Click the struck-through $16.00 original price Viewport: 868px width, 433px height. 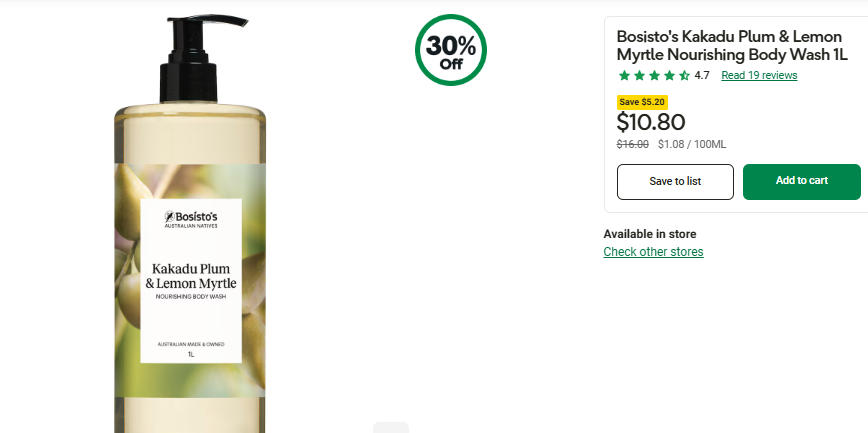click(x=633, y=145)
